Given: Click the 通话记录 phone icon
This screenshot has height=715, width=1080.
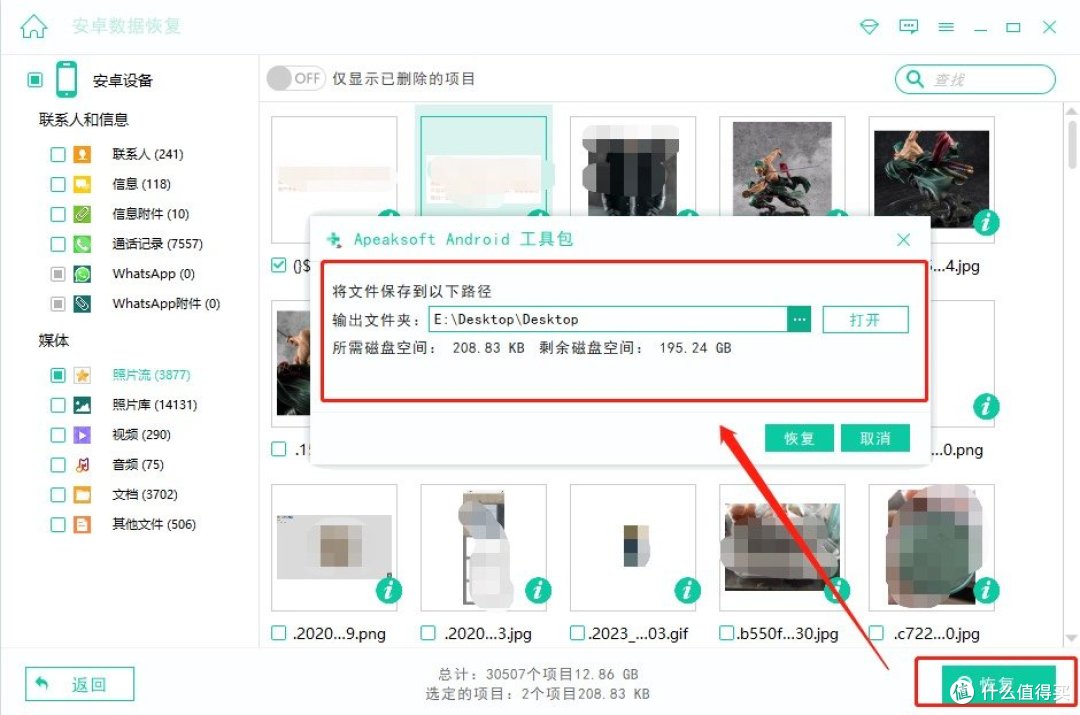Looking at the screenshot, I should click(x=82, y=244).
